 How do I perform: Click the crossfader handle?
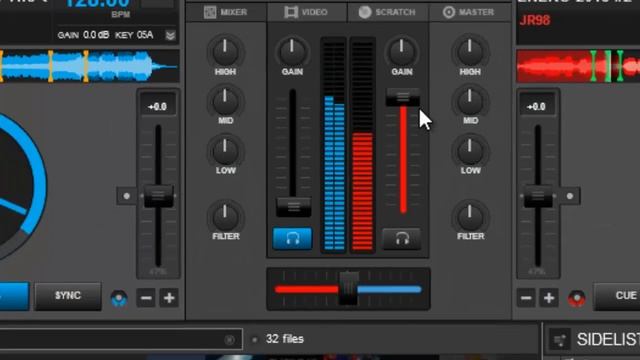pos(348,288)
